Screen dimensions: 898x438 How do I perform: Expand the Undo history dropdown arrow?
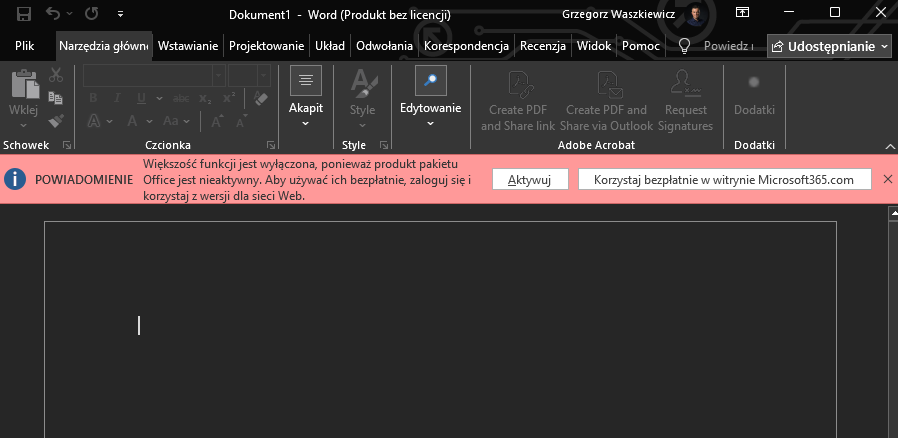click(x=69, y=14)
